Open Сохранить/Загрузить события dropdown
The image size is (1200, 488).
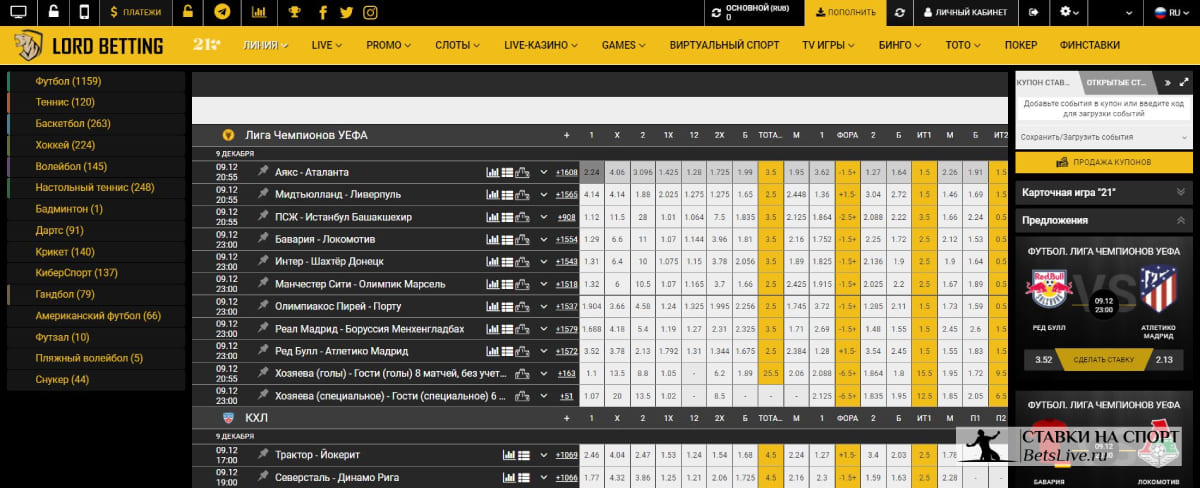1104,137
